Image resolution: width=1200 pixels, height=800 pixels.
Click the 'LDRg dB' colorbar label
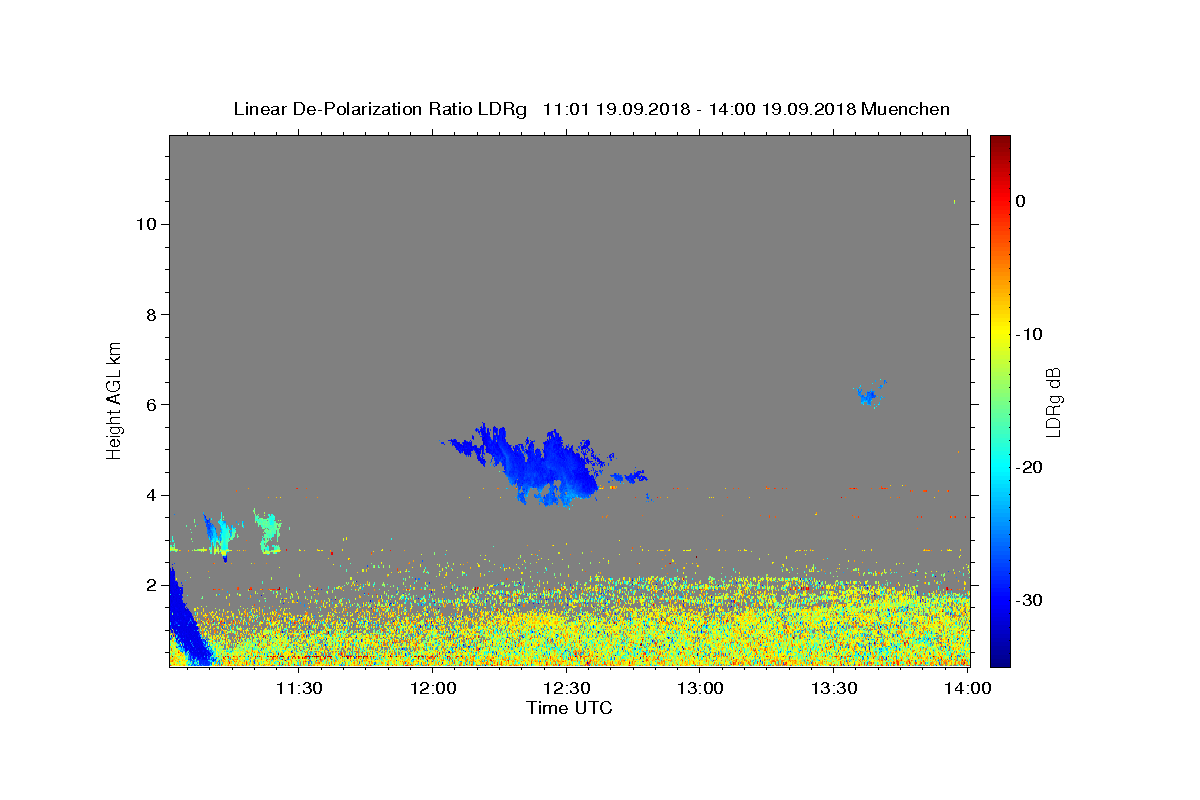coord(1053,401)
